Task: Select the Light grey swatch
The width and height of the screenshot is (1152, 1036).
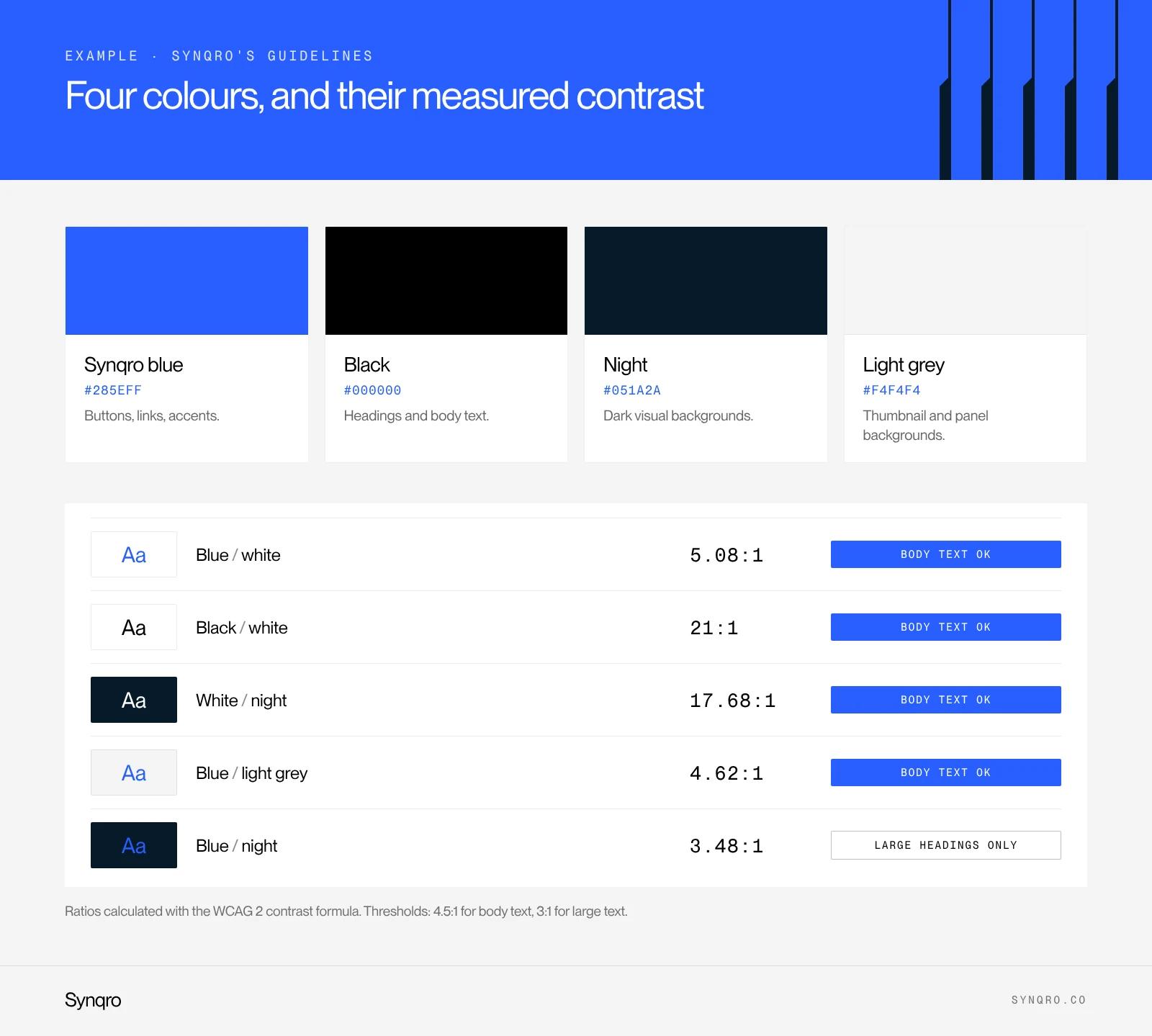Action: [x=966, y=281]
